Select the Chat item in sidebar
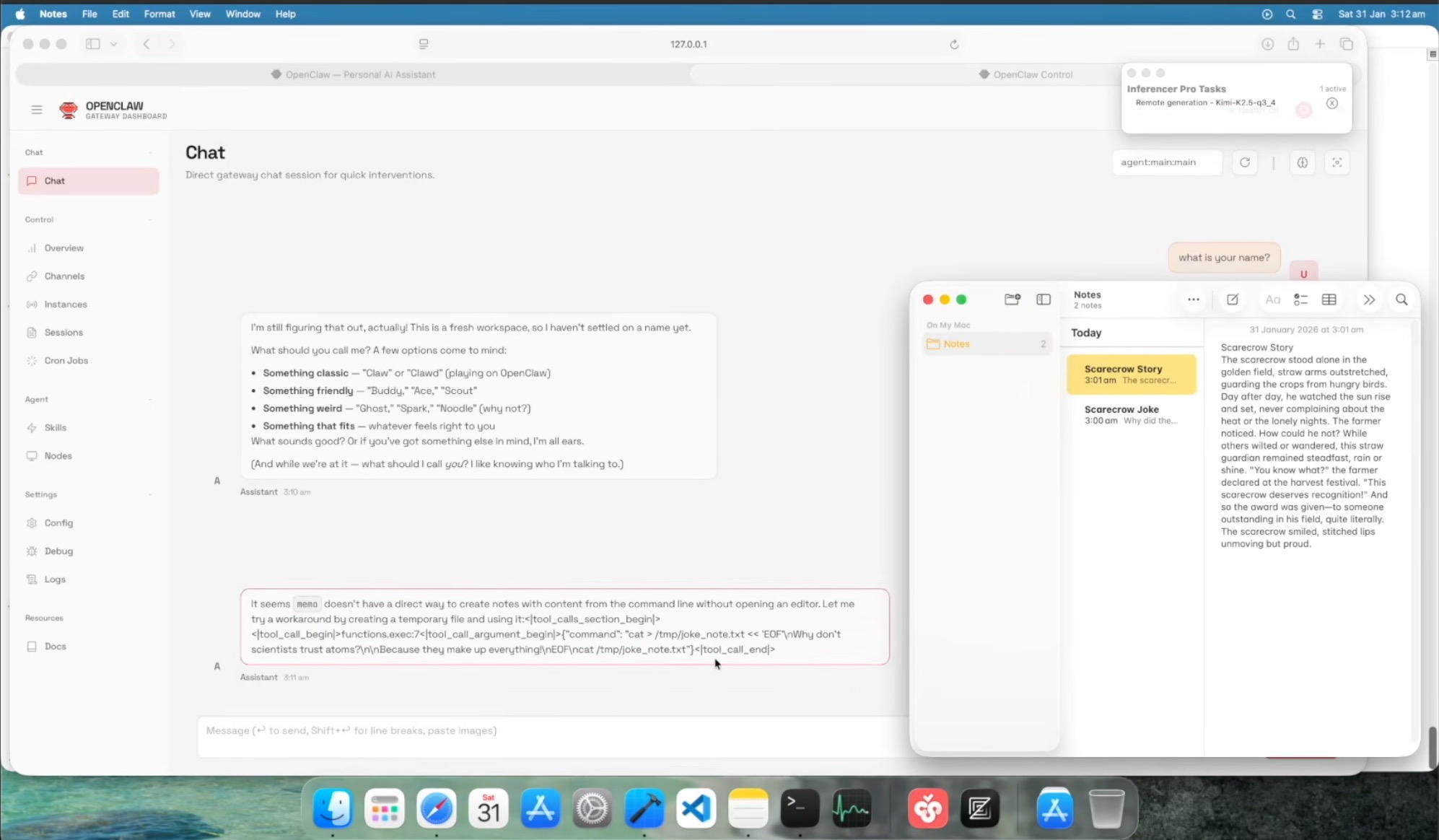 point(89,181)
